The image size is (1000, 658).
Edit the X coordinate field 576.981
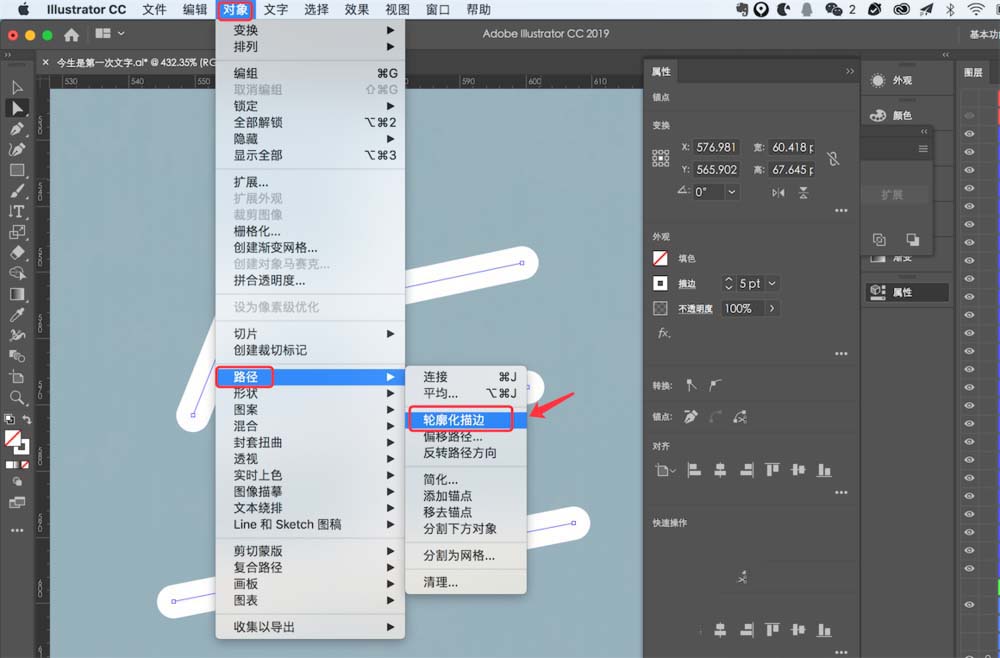click(716, 147)
